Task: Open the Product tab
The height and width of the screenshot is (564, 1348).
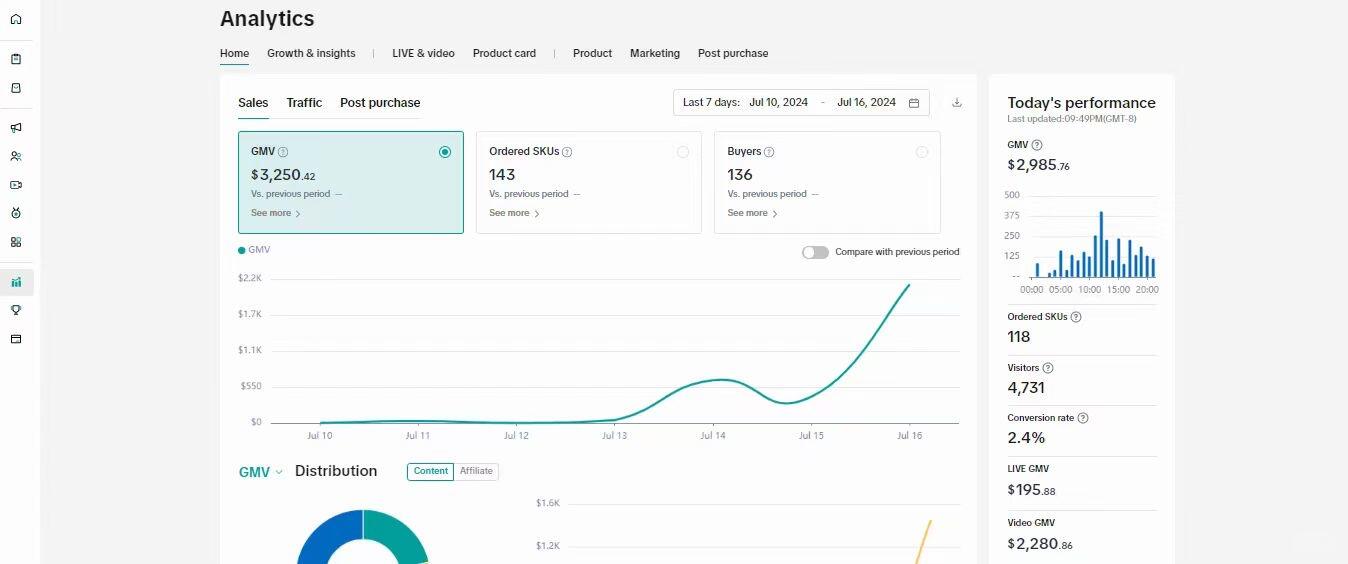Action: pos(592,53)
